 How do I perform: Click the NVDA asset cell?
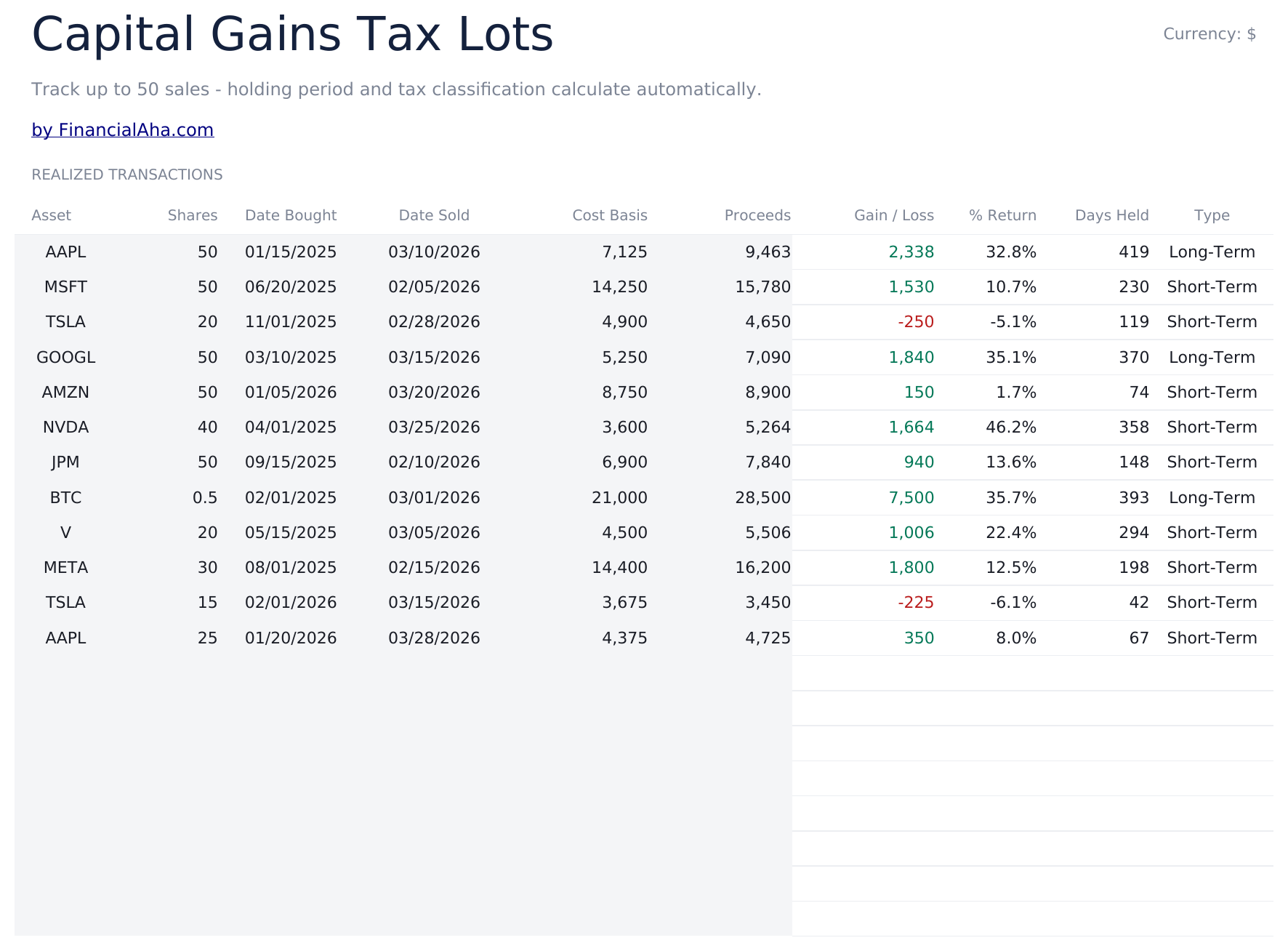click(x=65, y=428)
